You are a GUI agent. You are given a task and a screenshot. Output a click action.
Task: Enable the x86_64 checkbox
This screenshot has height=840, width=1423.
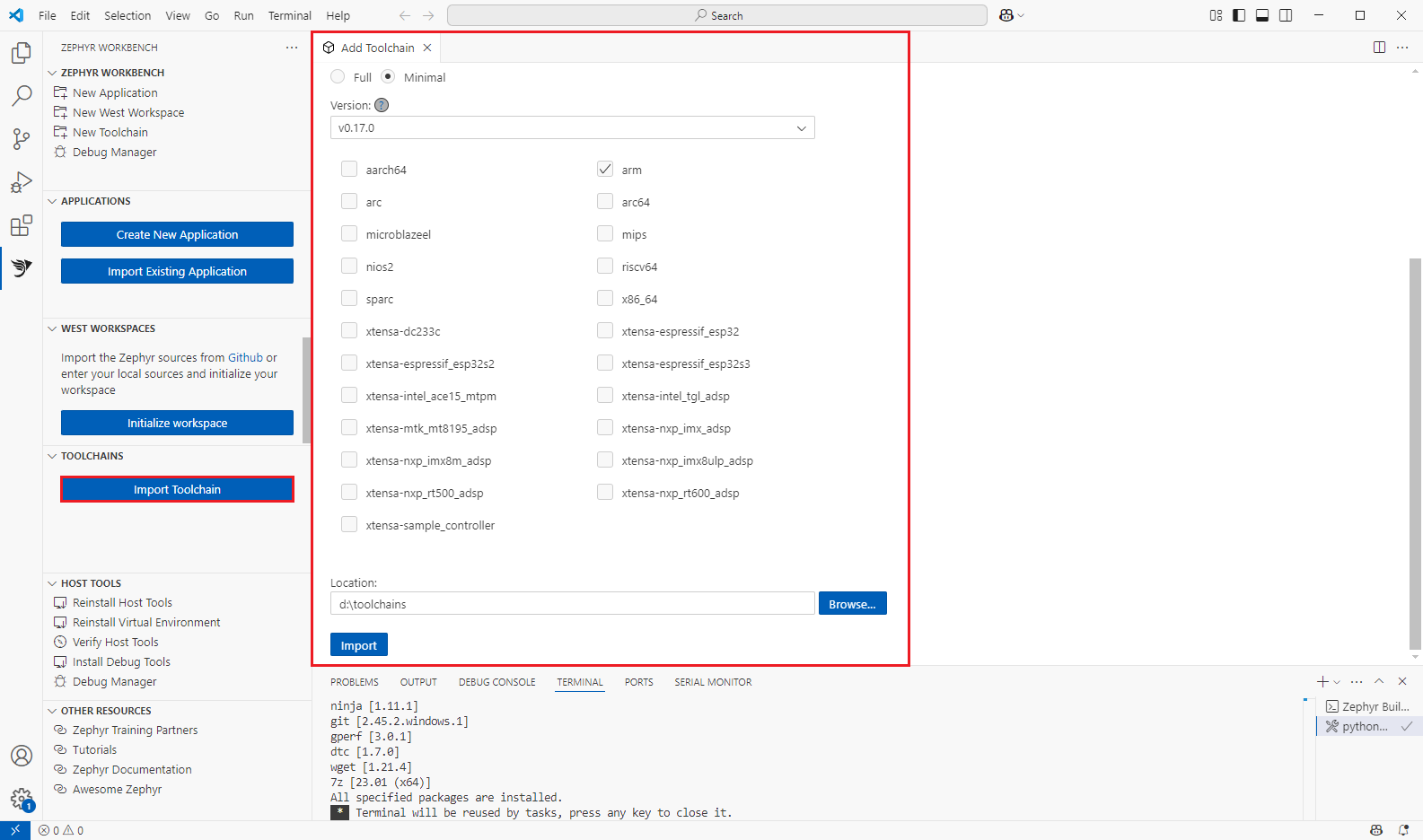coord(605,299)
